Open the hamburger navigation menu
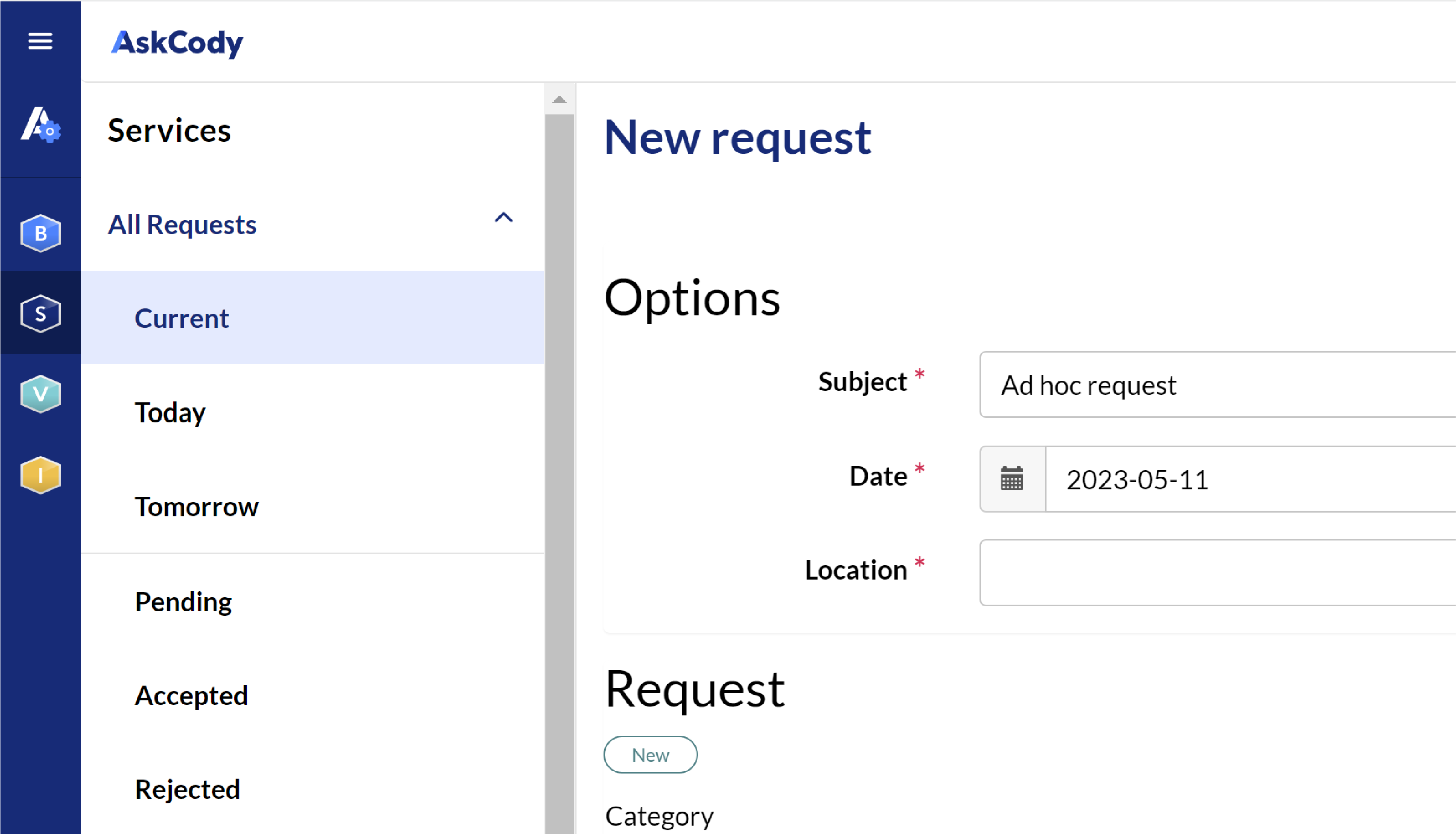The image size is (1456, 834). click(x=40, y=42)
